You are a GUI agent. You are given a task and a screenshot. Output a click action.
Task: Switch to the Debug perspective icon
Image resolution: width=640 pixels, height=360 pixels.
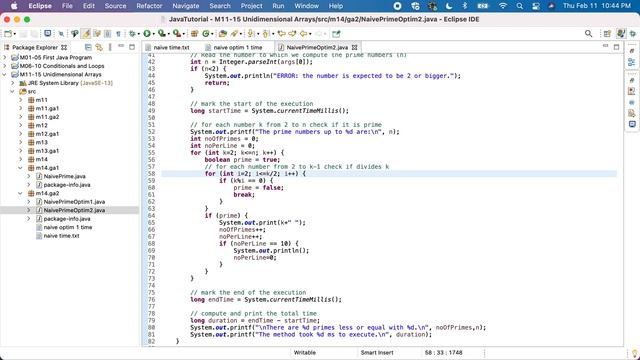tap(633, 34)
